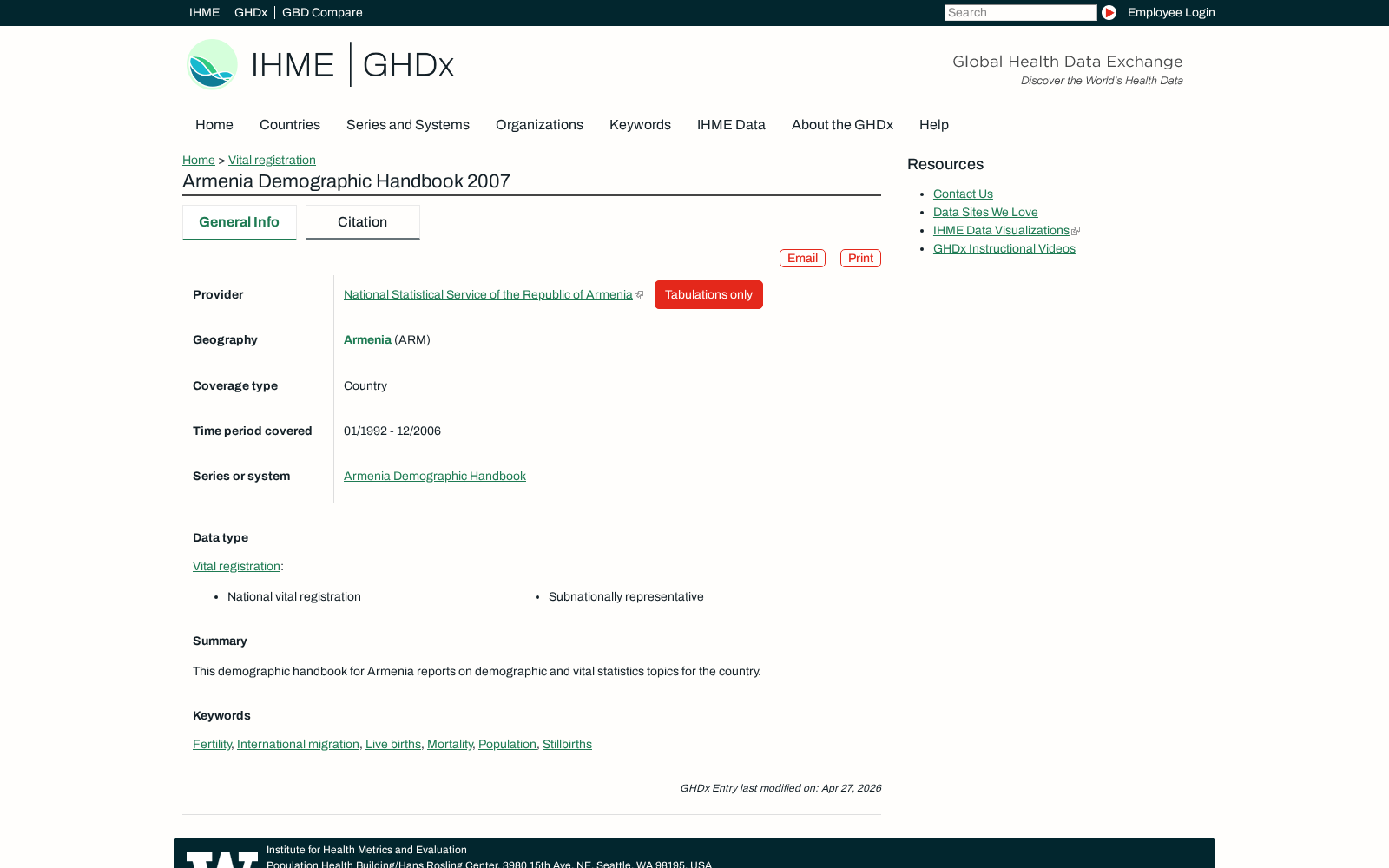Click Vital registration under Data type
Screen dimensions: 1389x868
(x=236, y=566)
